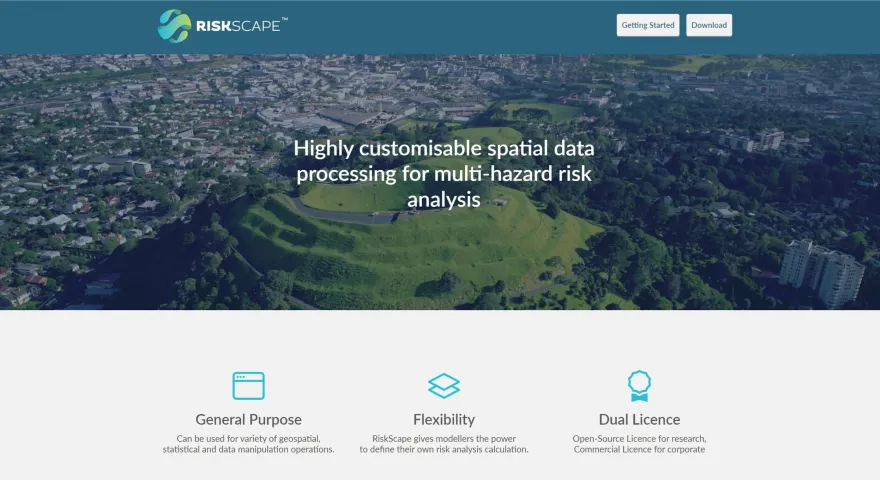Click the RISKSCAPE wordmark text in header

[x=238, y=26]
